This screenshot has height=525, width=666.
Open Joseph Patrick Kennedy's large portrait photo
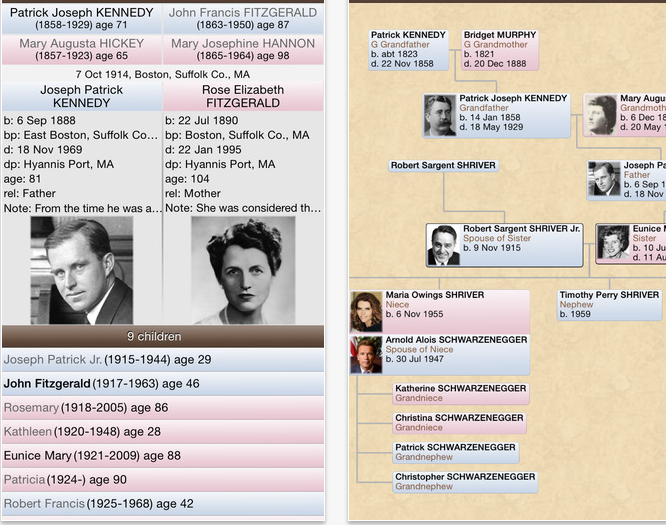(82, 271)
